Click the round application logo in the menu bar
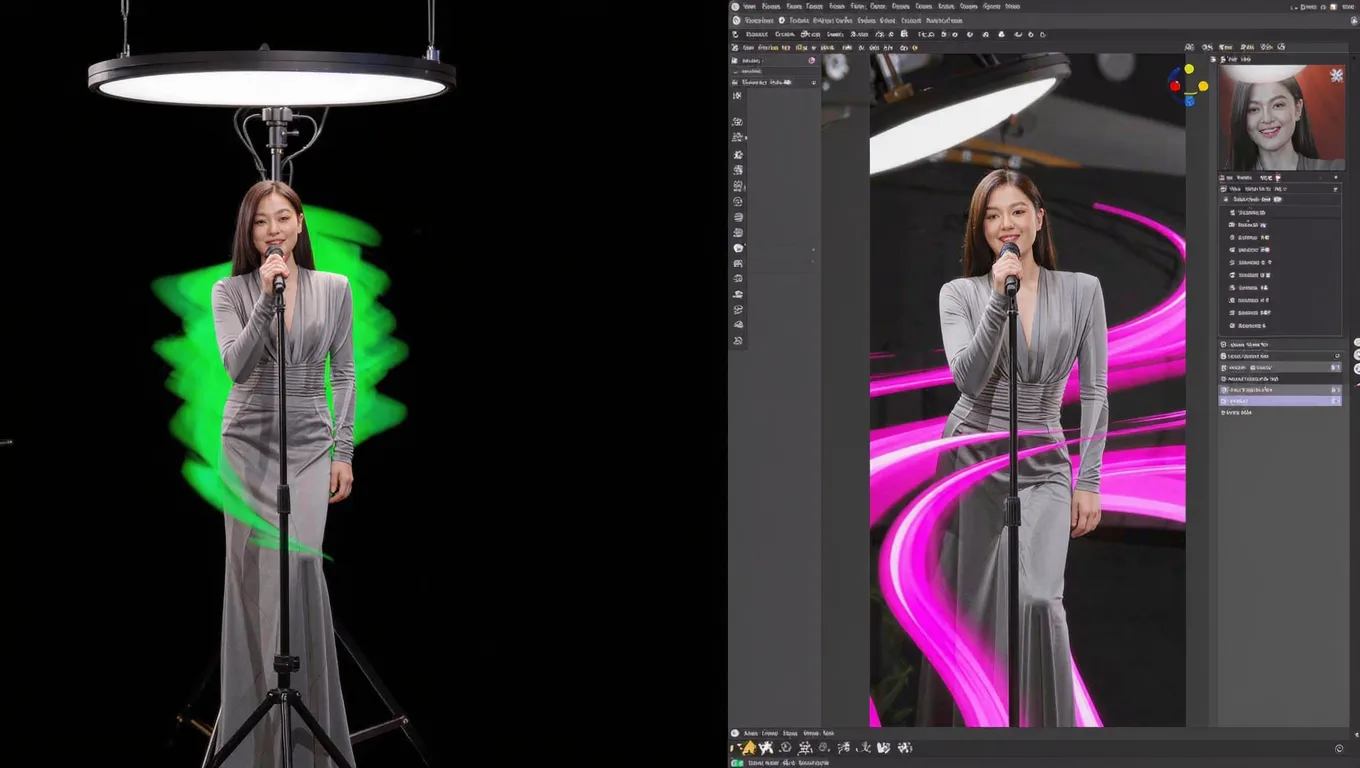The image size is (1360, 768). [735, 6]
